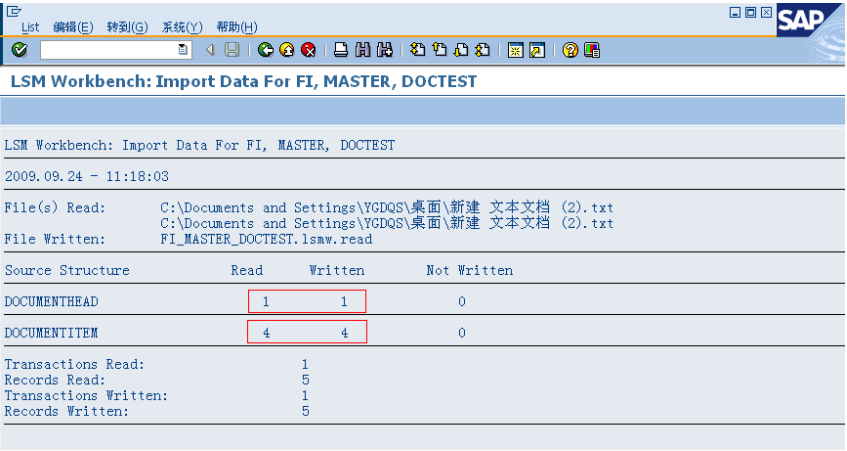This screenshot has width=847, height=451.
Task: Go to previous page icon
Action: [440, 50]
